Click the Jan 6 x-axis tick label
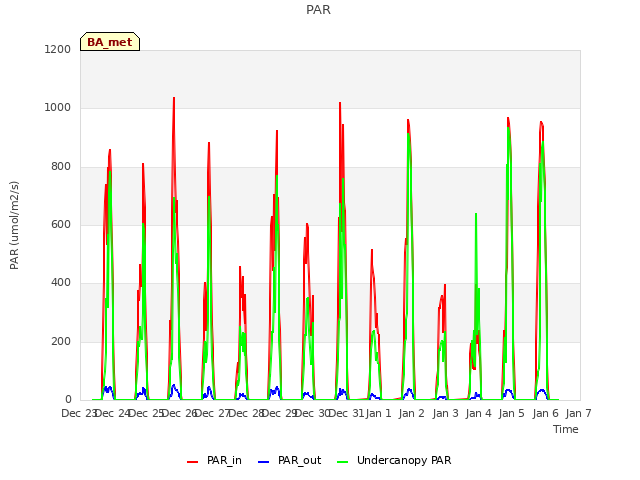Image resolution: width=640 pixels, height=480 pixels. [545, 413]
